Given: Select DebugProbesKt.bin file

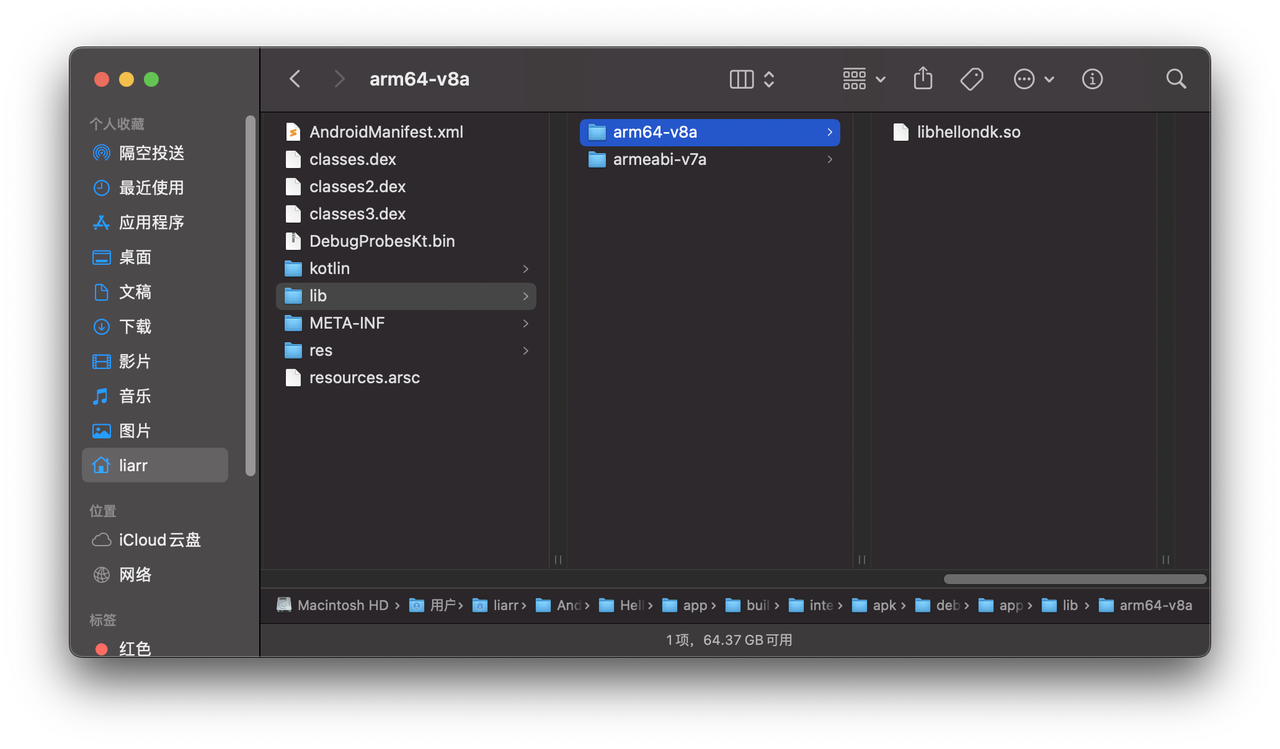Looking at the screenshot, I should point(406,241).
